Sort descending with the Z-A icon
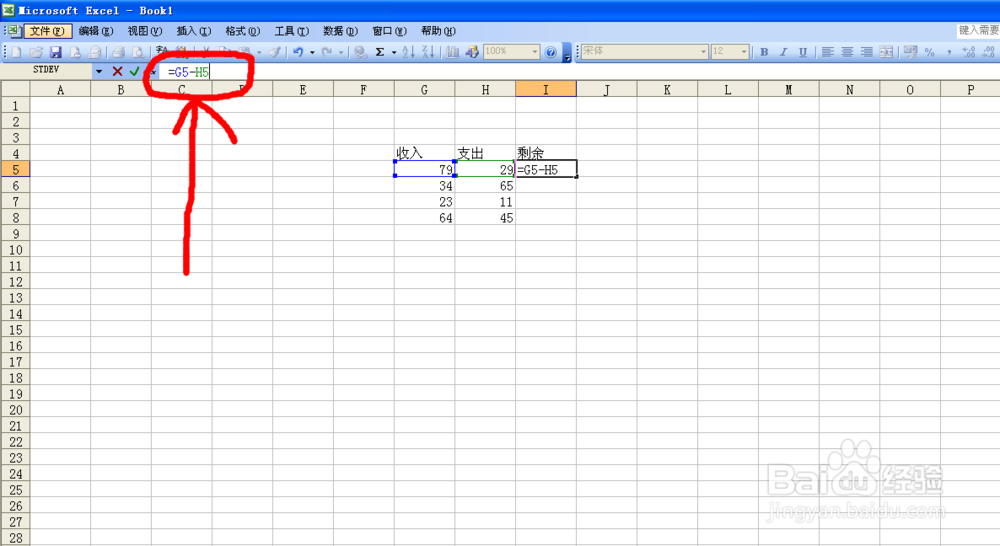This screenshot has width=1000, height=546. coord(428,52)
